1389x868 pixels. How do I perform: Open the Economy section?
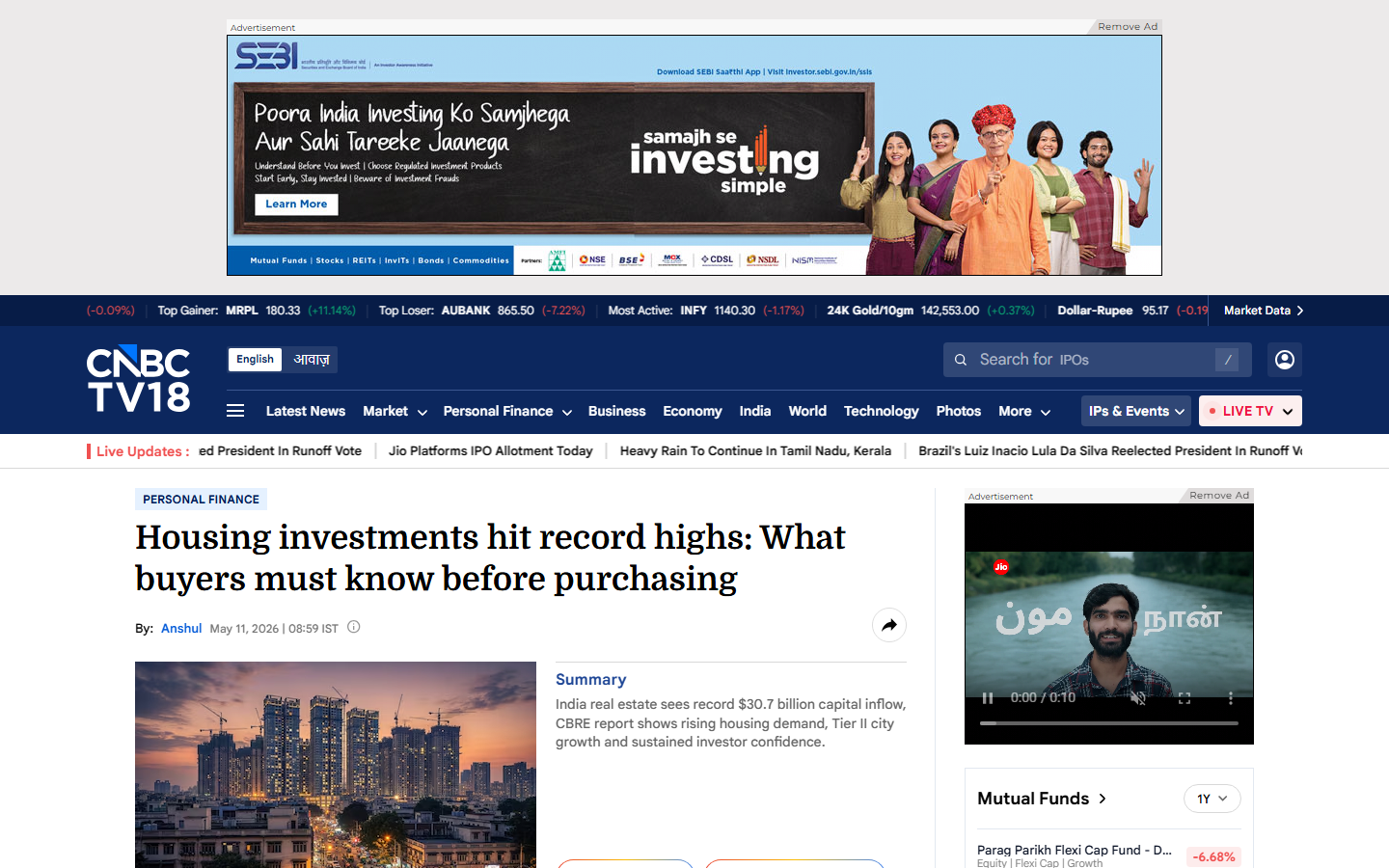(693, 411)
